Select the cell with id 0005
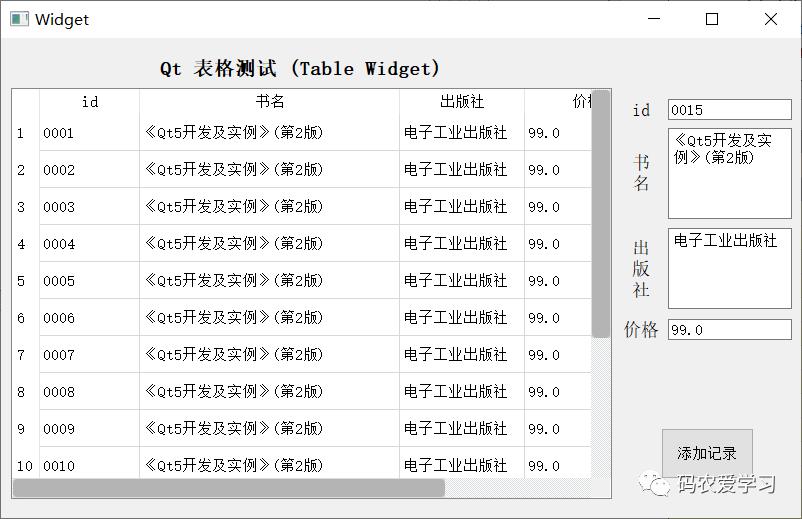The image size is (802, 519). [90, 281]
